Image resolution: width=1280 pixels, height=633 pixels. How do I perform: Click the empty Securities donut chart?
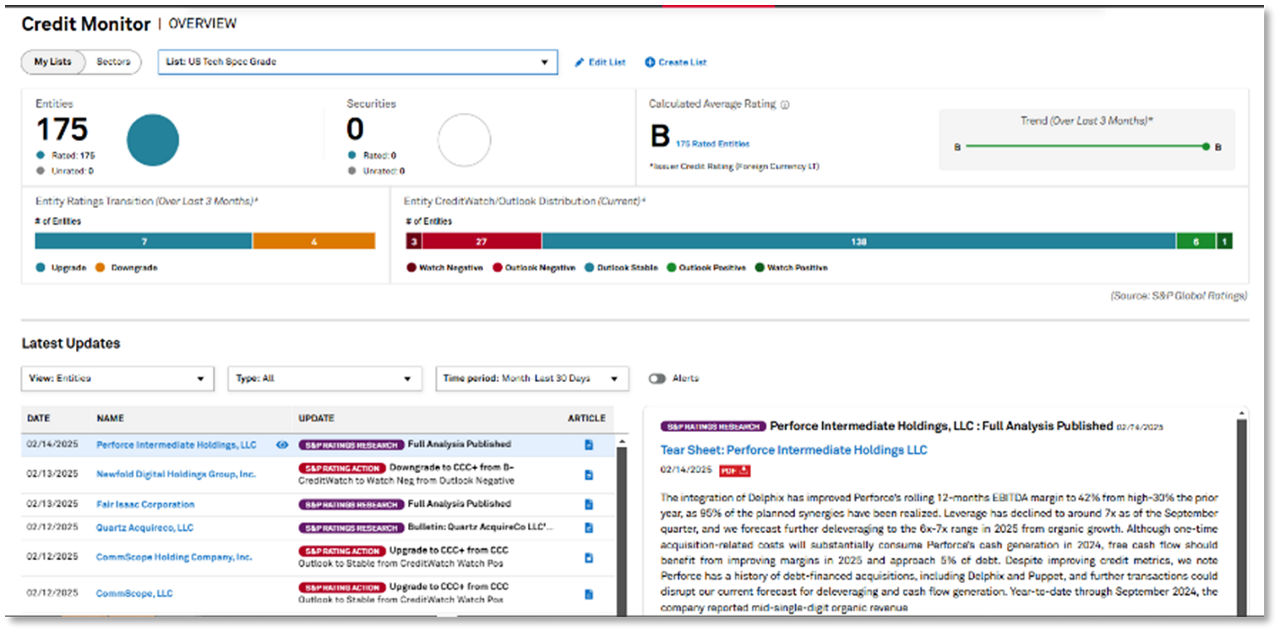coord(464,140)
